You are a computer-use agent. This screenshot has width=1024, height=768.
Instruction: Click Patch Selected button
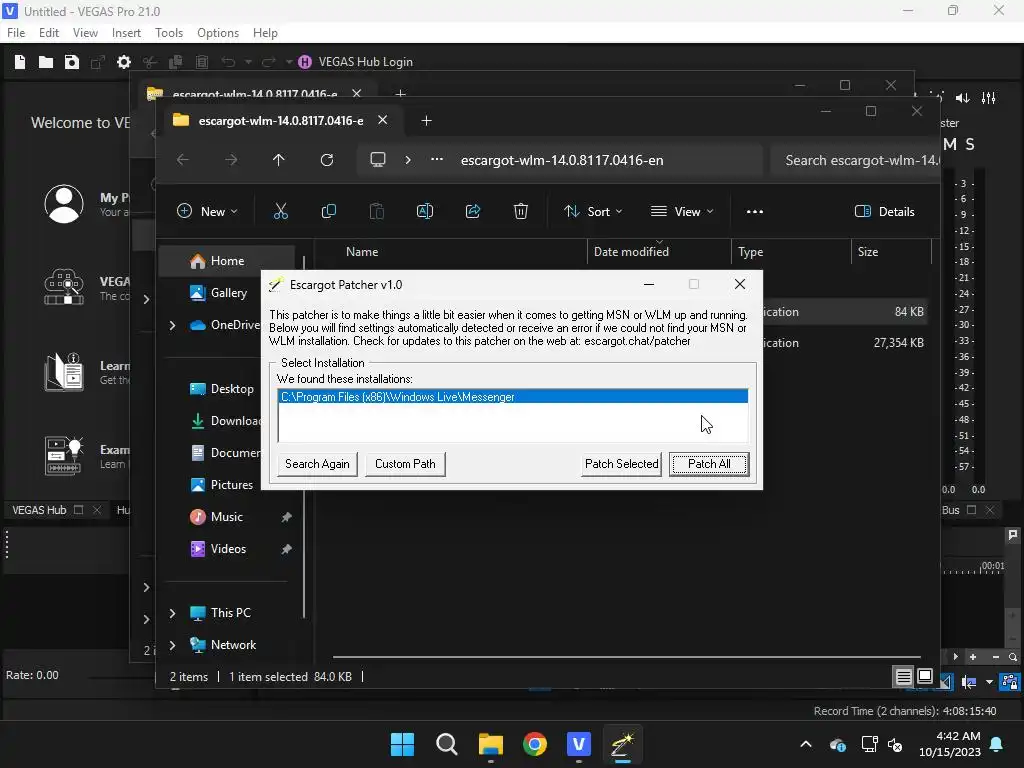tap(621, 464)
